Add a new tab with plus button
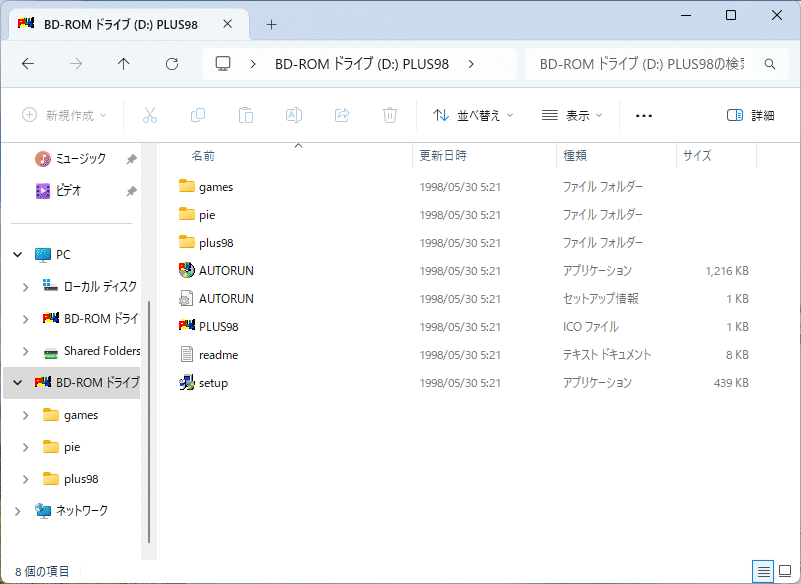Image resolution: width=801 pixels, height=584 pixels. click(271, 25)
